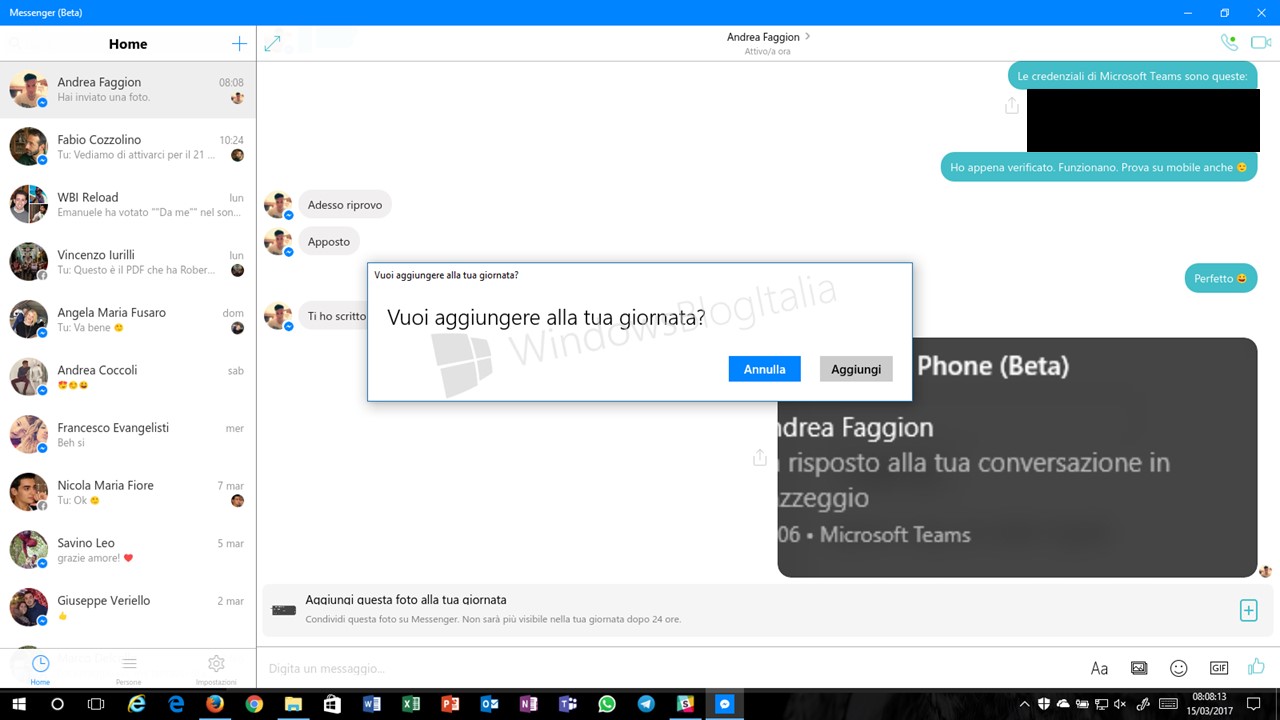
Task: Click the taskbar clock 08:08:13
Action: 1209,704
